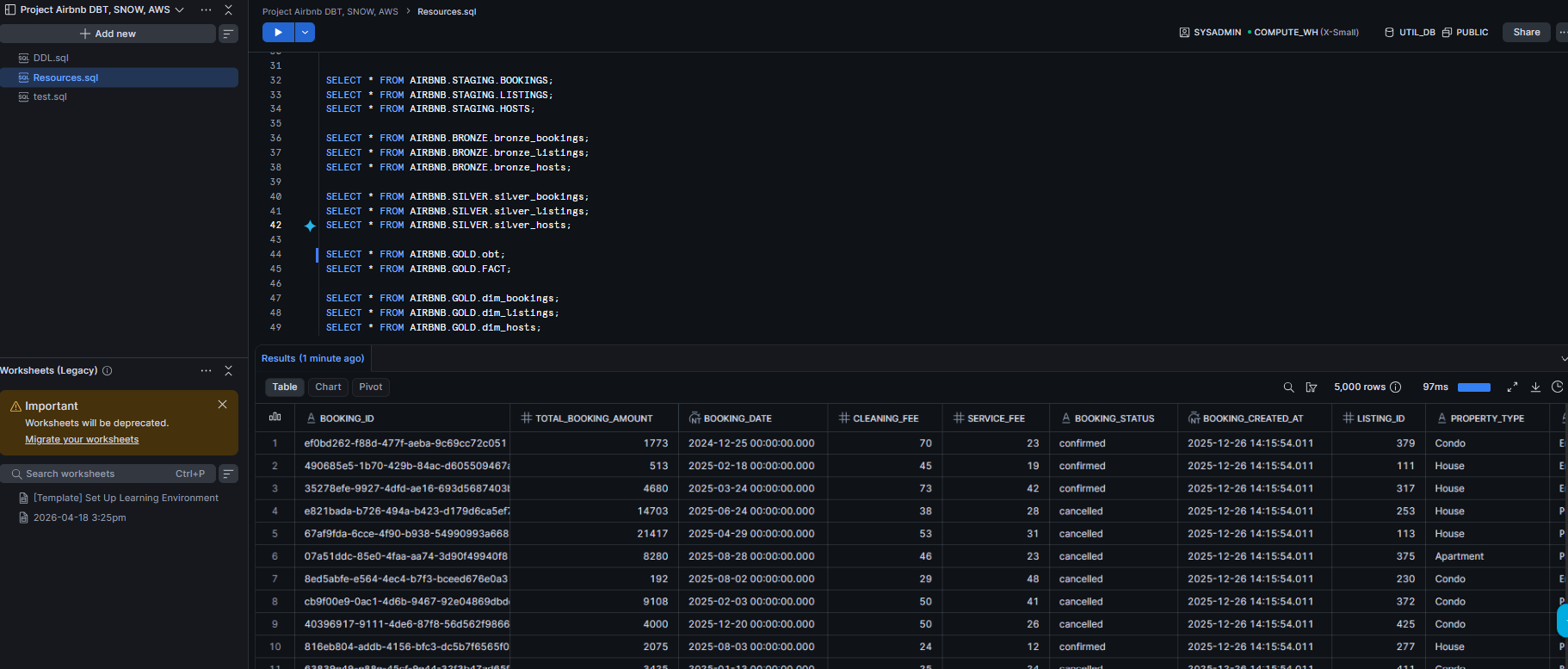Click the Migrate your worksheets link
1568x669 pixels.
[x=82, y=440]
